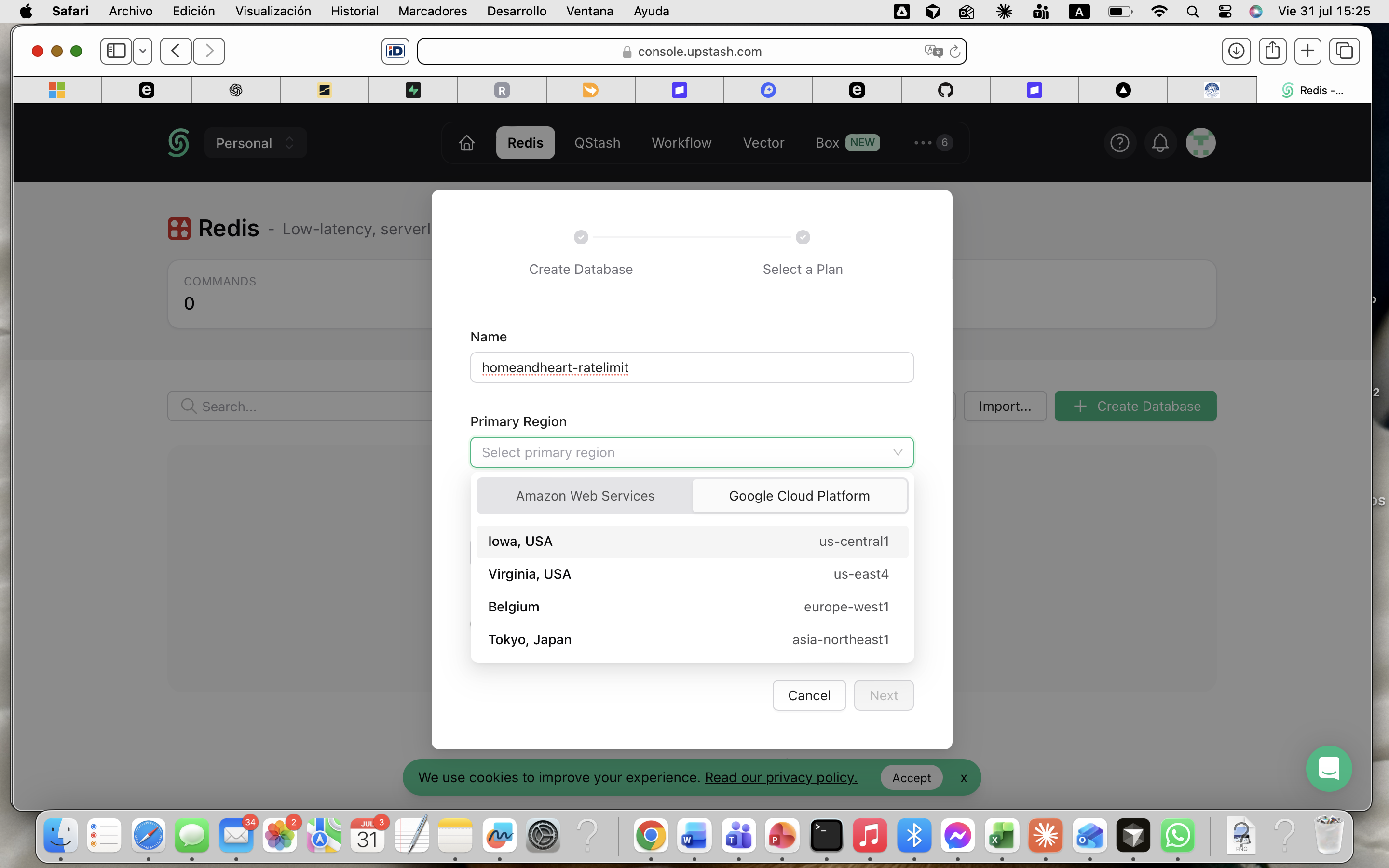Switch to the GitHub browser tab
The height and width of the screenshot is (868, 1389).
click(945, 90)
